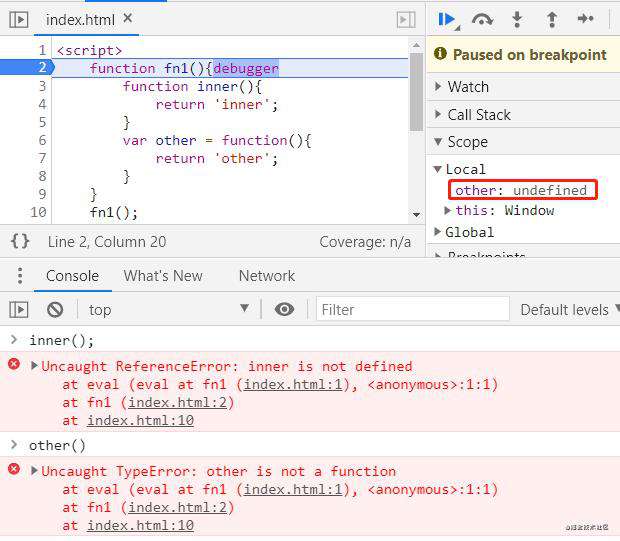The image size is (620, 541).
Task: Open the drawer three-dot menu
Action: 20,276
